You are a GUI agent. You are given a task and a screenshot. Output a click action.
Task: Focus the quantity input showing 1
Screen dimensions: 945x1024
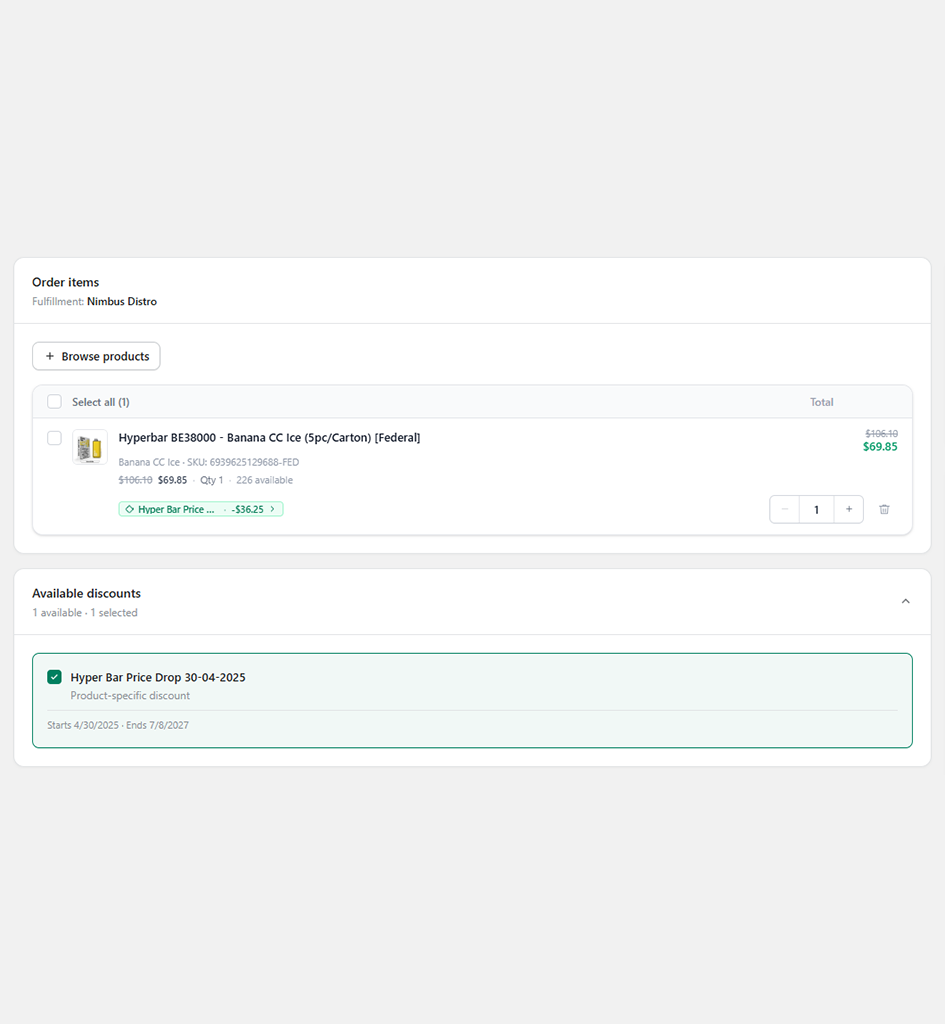816,509
